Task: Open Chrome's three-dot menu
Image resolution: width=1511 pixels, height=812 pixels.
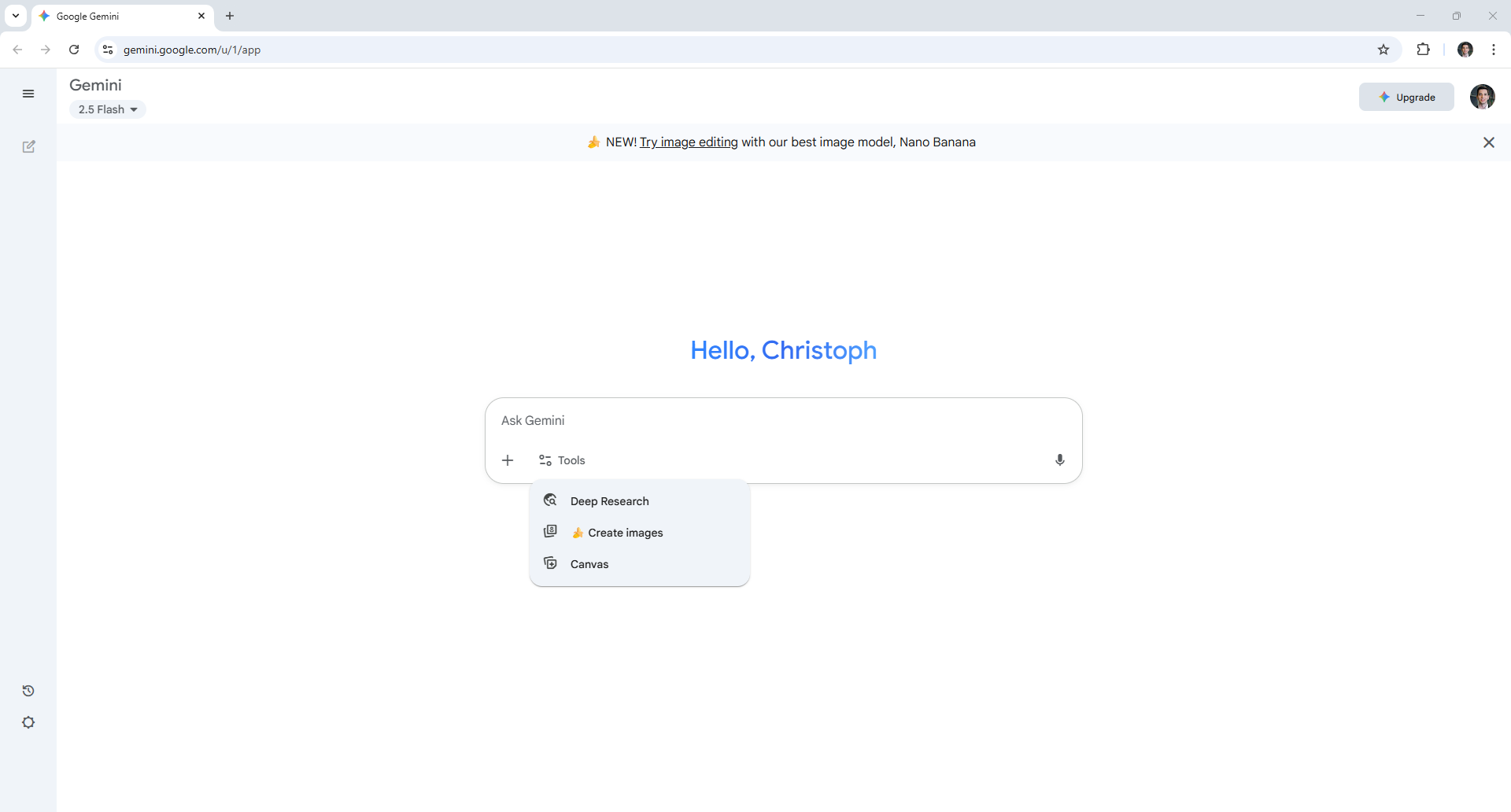Action: point(1494,49)
